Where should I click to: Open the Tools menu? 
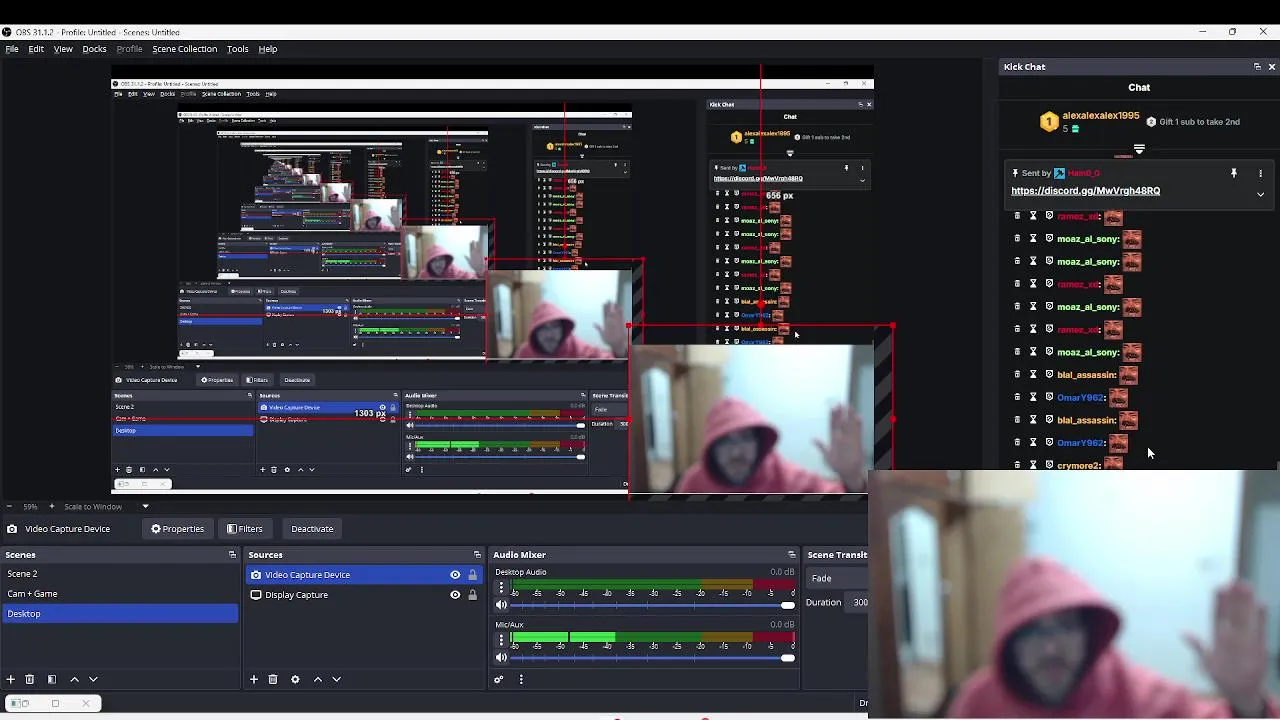(x=237, y=49)
